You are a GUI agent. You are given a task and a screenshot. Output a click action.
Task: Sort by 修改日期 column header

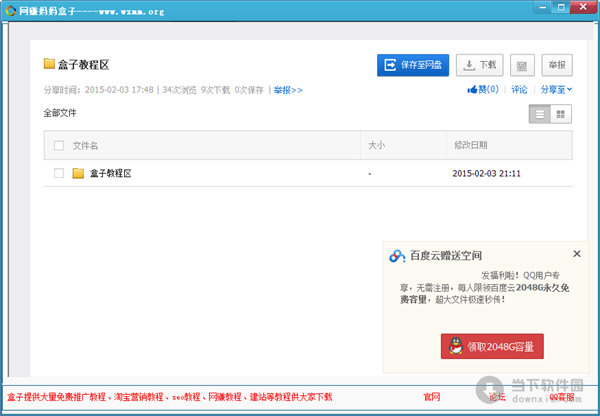(471, 145)
